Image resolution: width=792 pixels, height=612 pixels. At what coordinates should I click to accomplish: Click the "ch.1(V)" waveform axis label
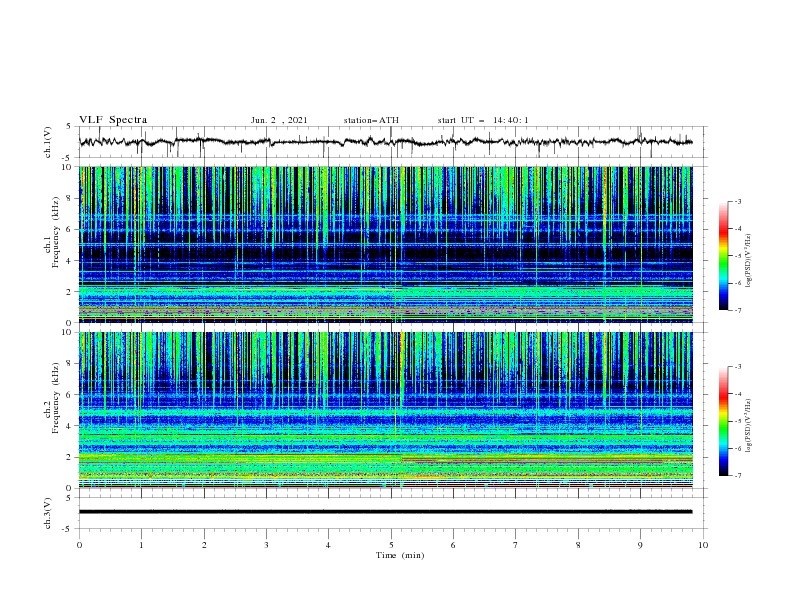click(x=48, y=142)
